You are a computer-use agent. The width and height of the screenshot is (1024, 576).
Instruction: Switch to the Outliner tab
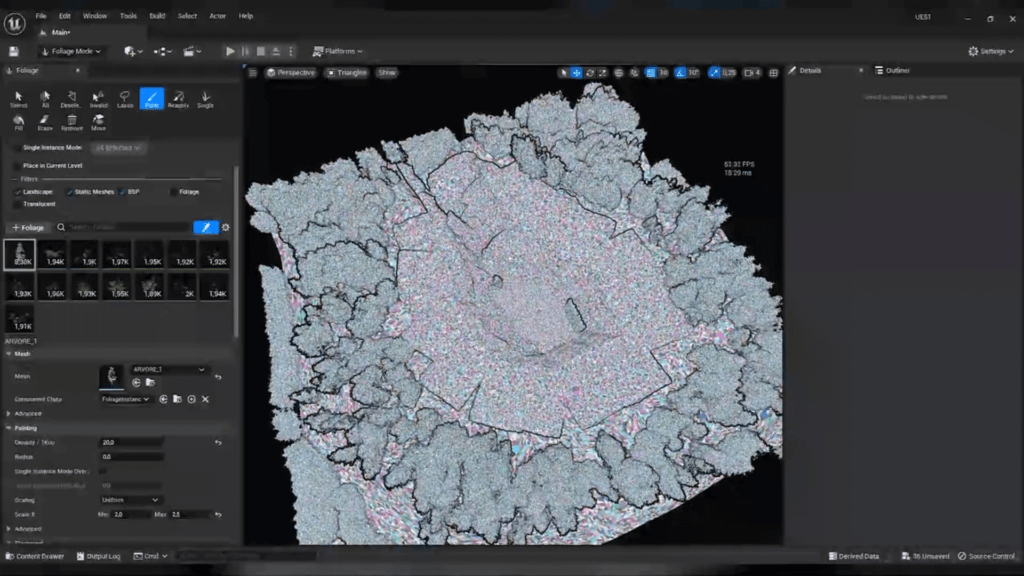[892, 70]
